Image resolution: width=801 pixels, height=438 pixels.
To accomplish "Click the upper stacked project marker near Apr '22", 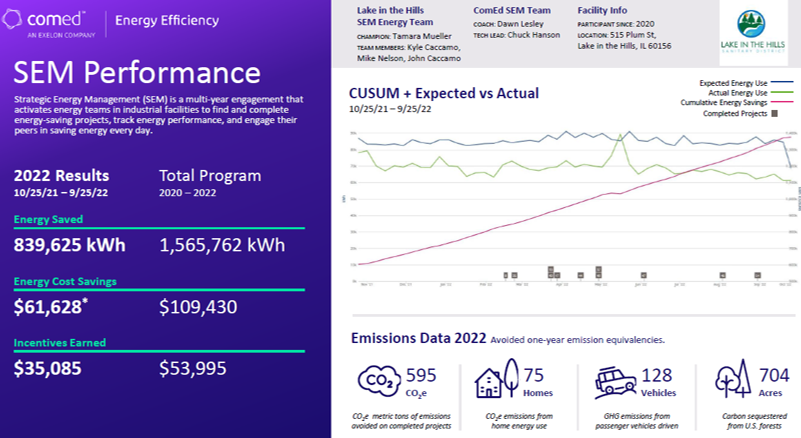I will click(551, 269).
